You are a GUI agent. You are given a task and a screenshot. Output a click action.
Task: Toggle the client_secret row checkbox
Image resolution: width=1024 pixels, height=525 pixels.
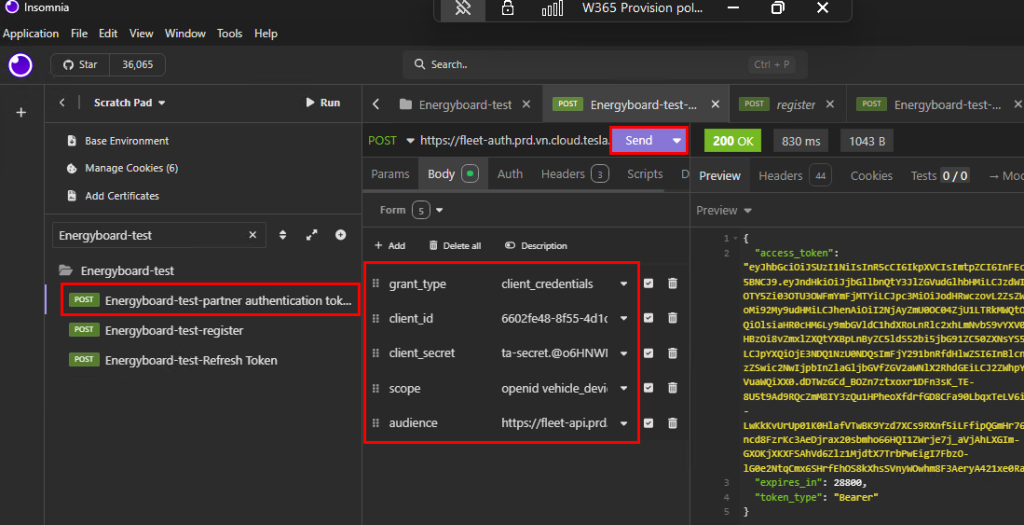coord(648,353)
